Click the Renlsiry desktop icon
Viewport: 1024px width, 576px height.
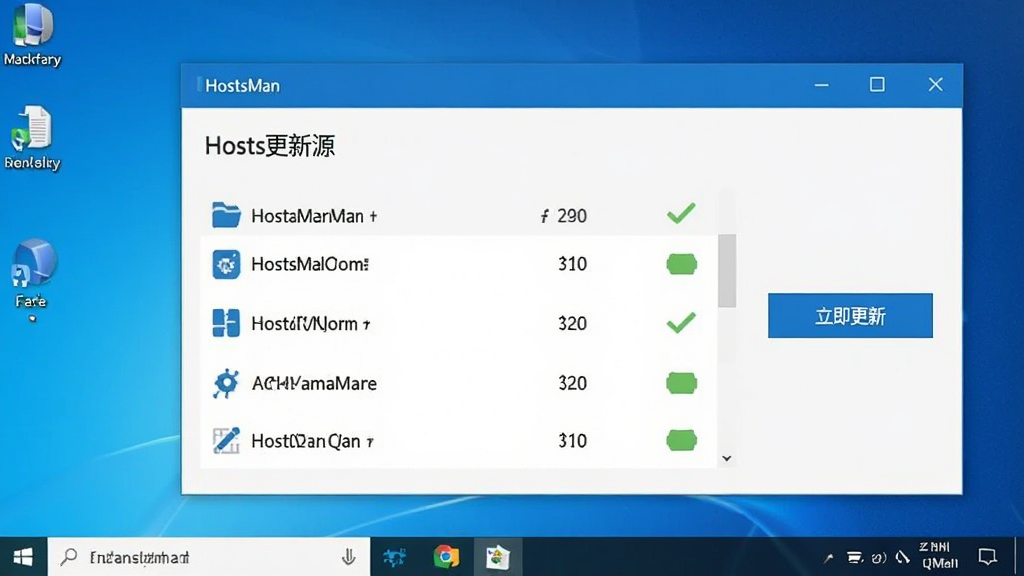point(32,138)
